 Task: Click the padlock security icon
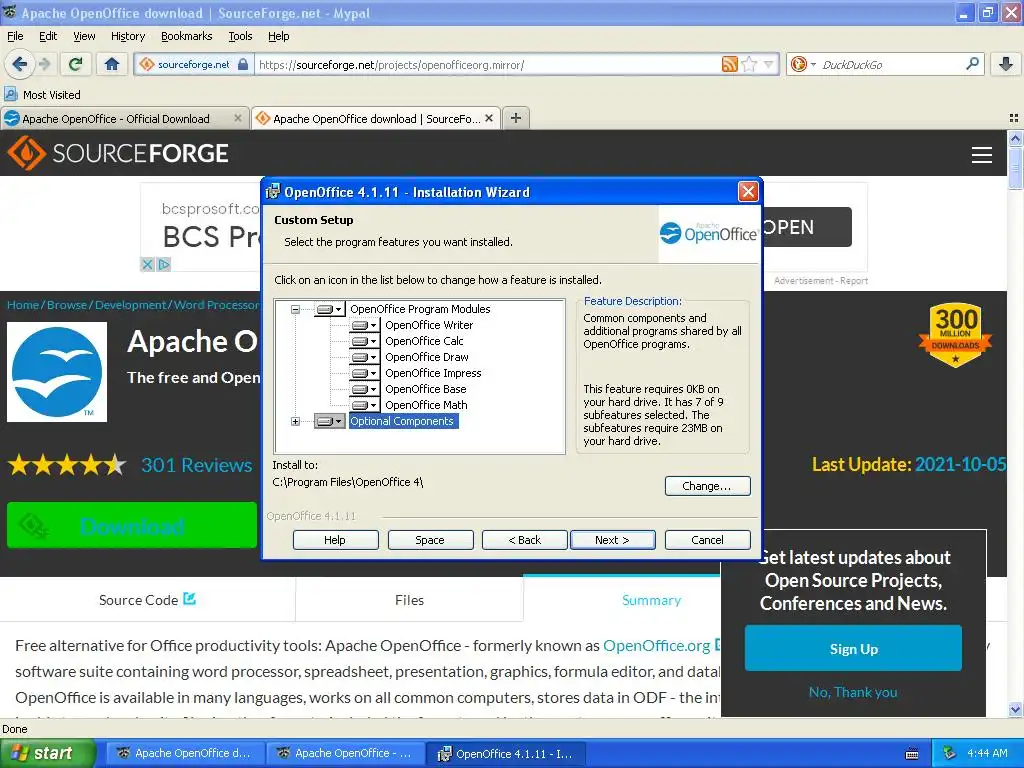coord(243,64)
